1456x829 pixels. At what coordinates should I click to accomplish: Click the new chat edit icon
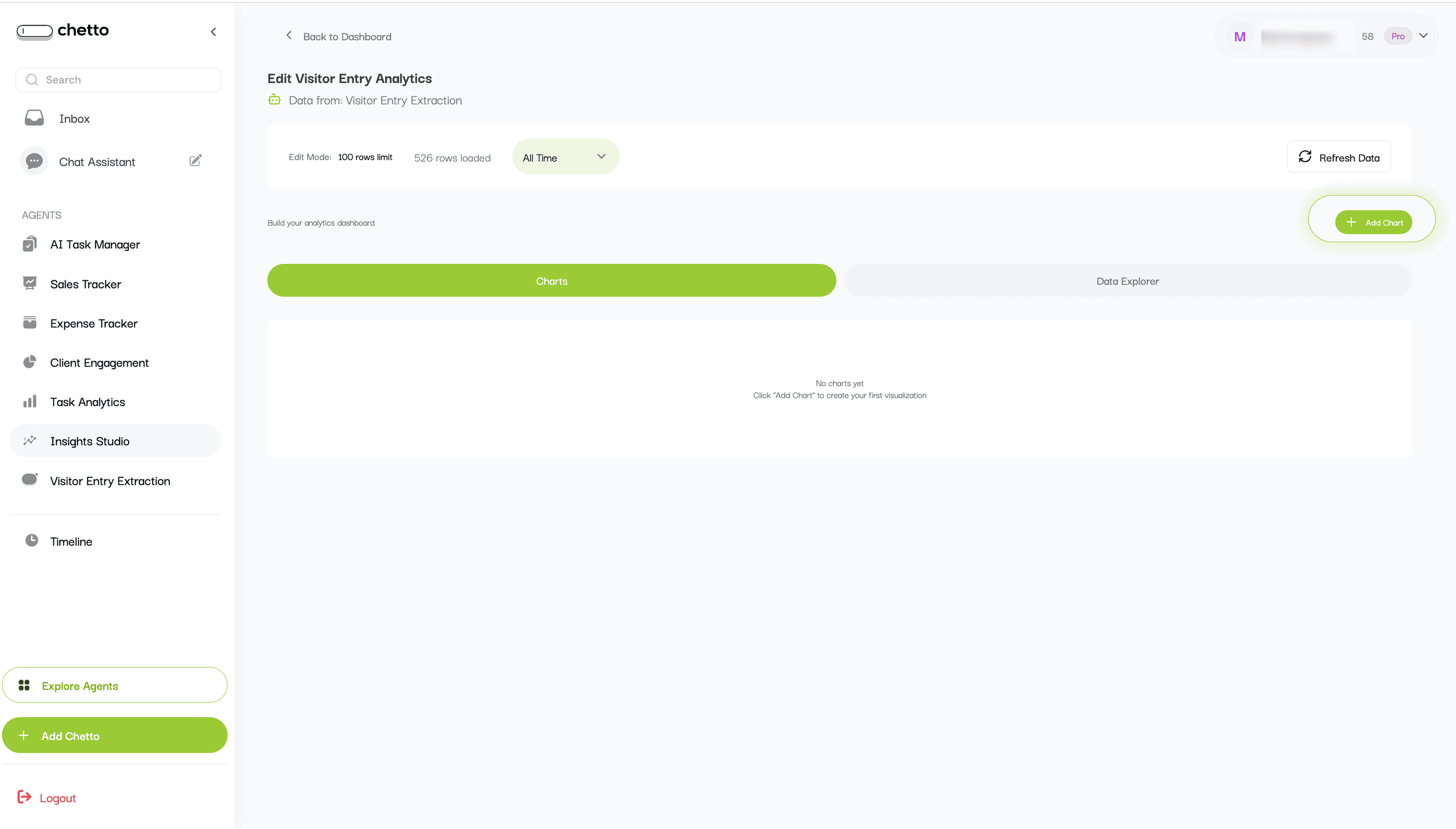coord(195,161)
